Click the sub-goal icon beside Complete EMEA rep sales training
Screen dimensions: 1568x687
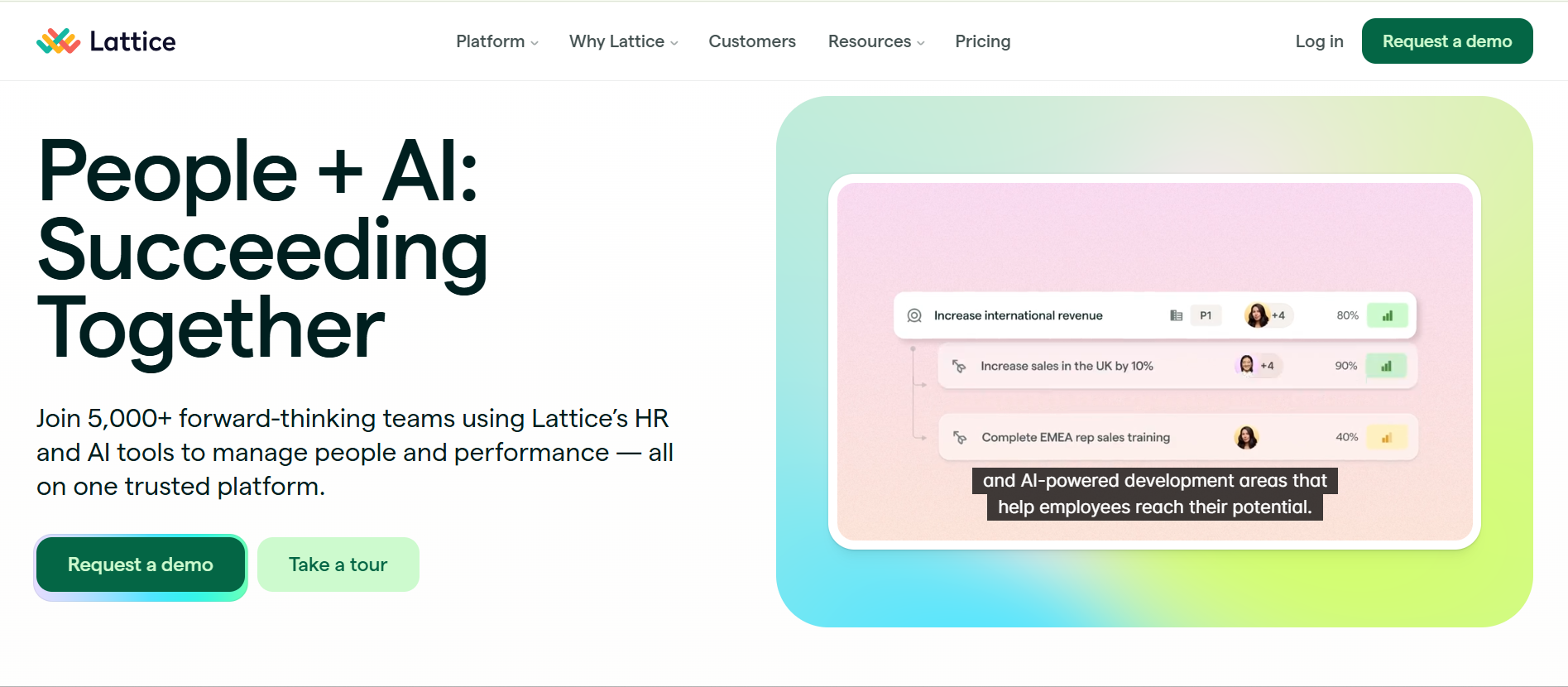pyautogui.click(x=960, y=437)
